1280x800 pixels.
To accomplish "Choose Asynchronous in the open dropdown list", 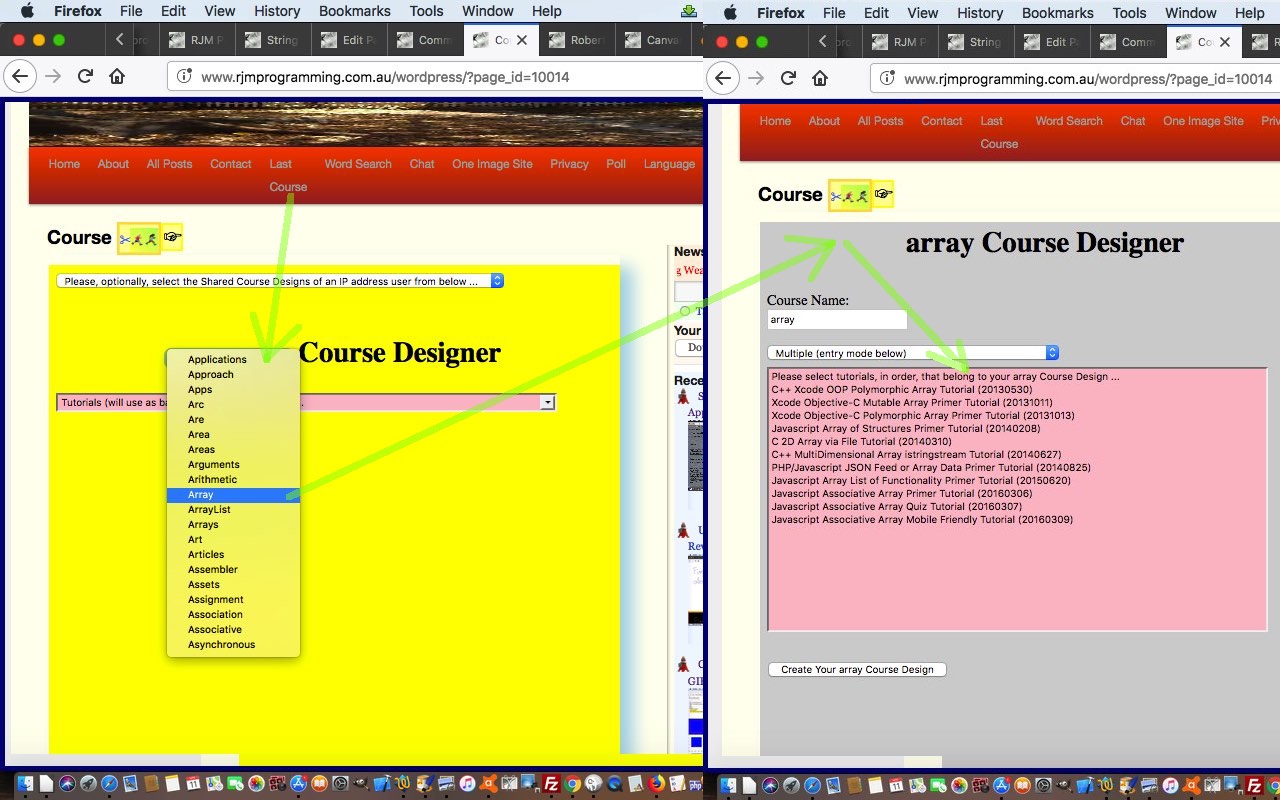I will [x=233, y=644].
